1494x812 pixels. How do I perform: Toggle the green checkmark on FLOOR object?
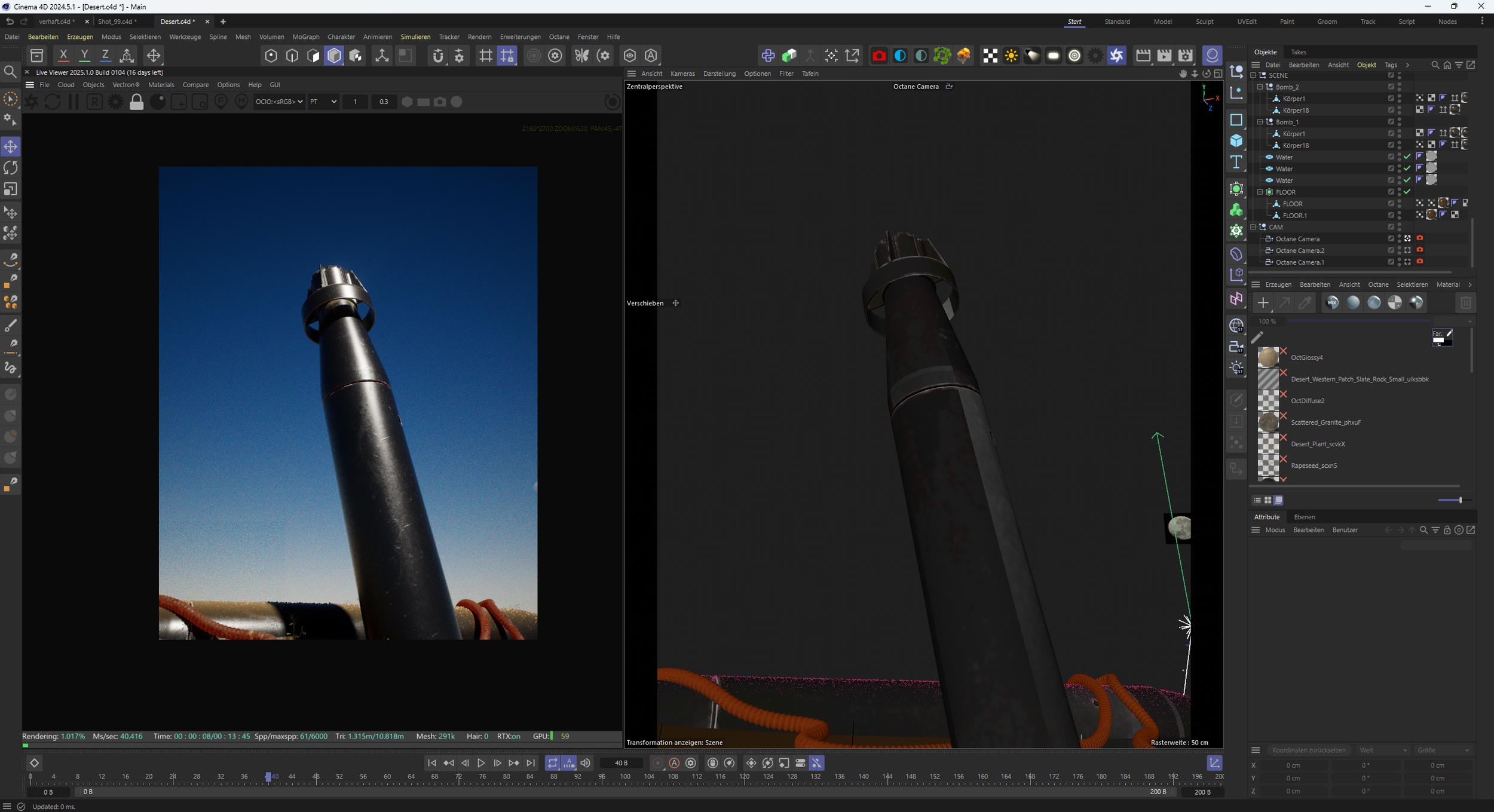(1407, 192)
